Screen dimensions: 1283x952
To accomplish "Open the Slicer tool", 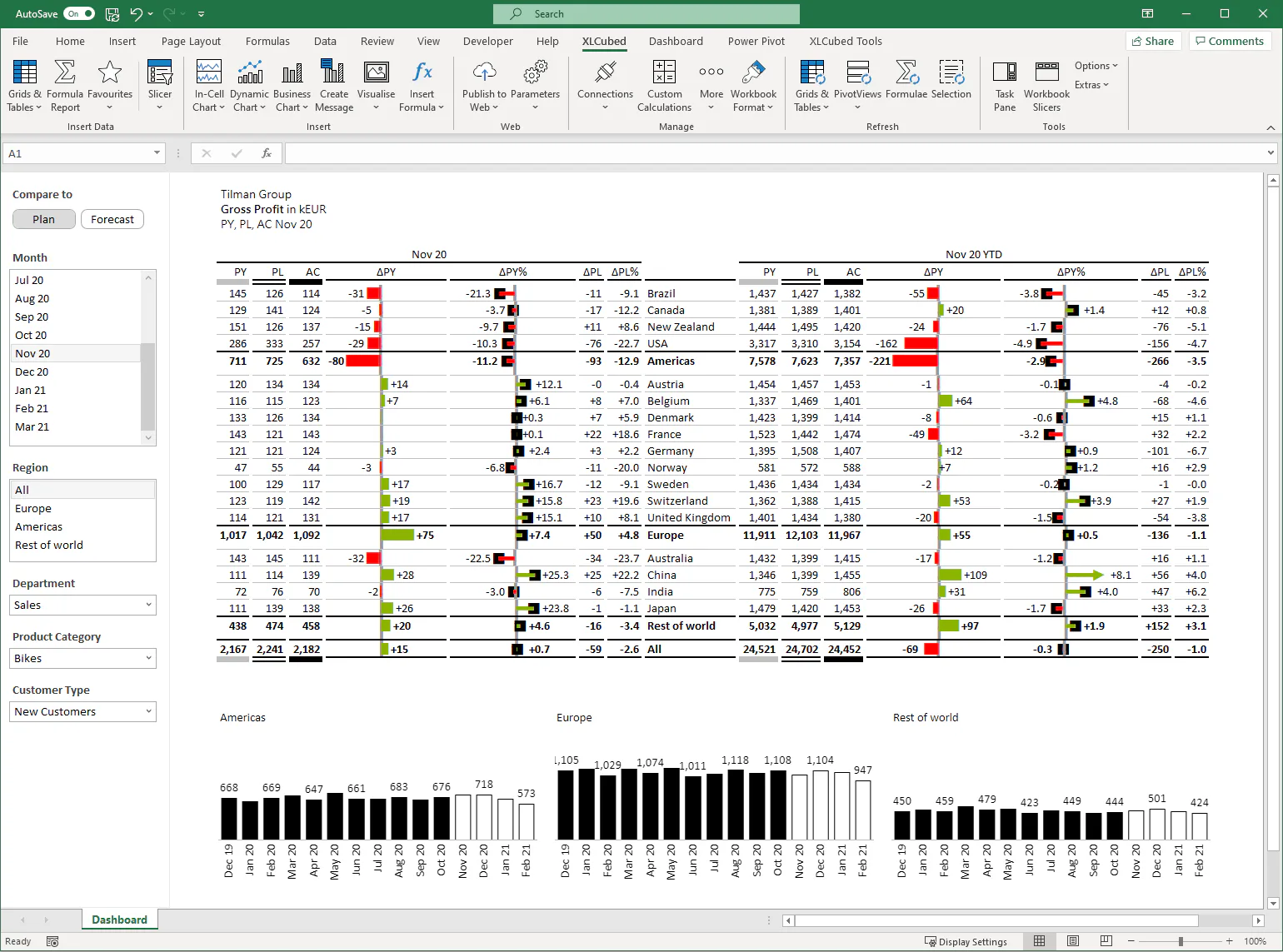I will click(160, 86).
